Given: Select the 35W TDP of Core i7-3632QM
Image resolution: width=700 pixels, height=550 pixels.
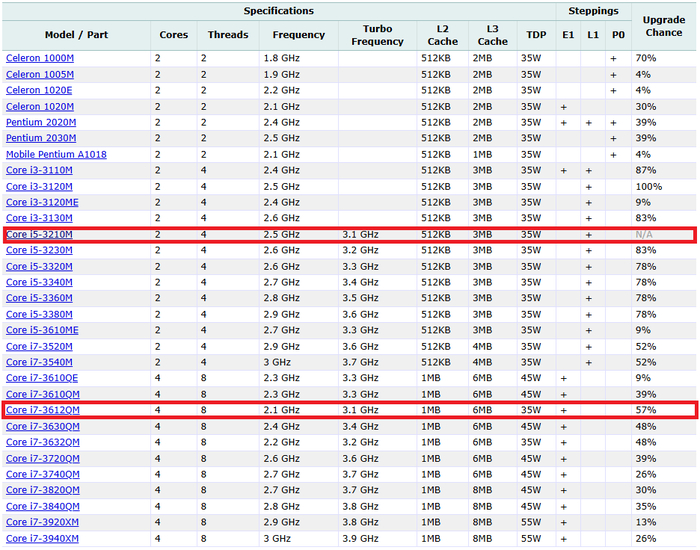Looking at the screenshot, I should click(531, 442).
